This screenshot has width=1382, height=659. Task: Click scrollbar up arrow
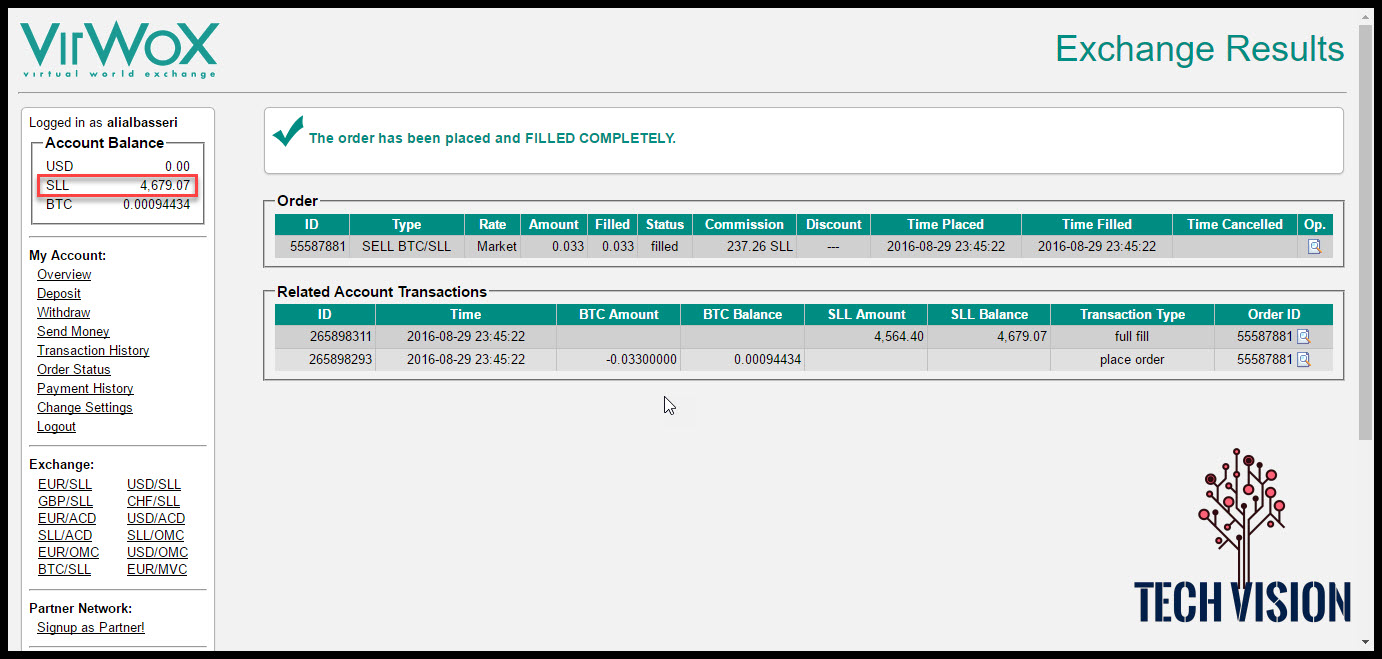tap(1366, 17)
